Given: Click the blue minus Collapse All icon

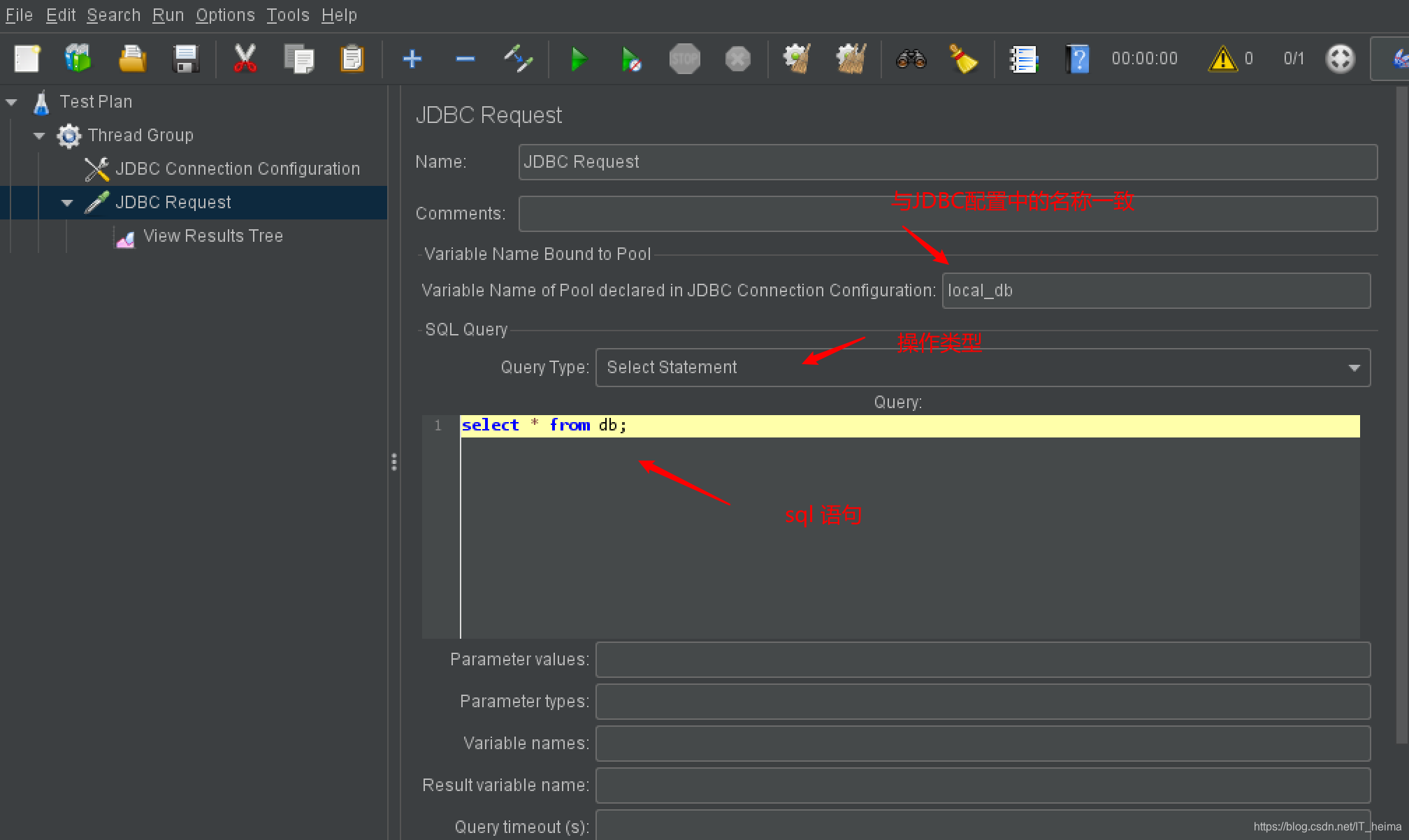Looking at the screenshot, I should [x=465, y=59].
